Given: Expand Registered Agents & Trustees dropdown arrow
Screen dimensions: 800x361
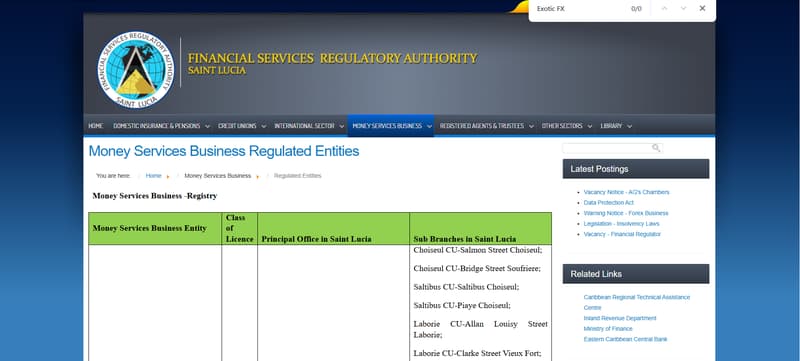Looking at the screenshot, I should [x=531, y=126].
